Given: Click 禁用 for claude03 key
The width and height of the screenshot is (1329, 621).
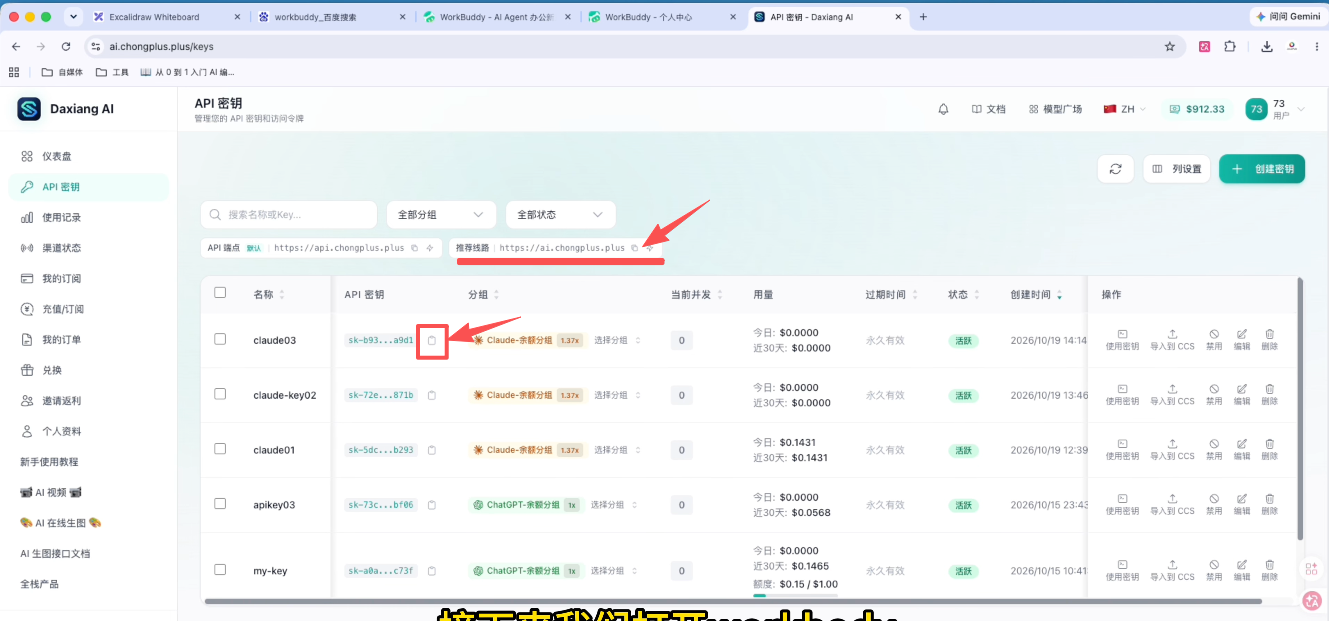Looking at the screenshot, I should point(1213,340).
